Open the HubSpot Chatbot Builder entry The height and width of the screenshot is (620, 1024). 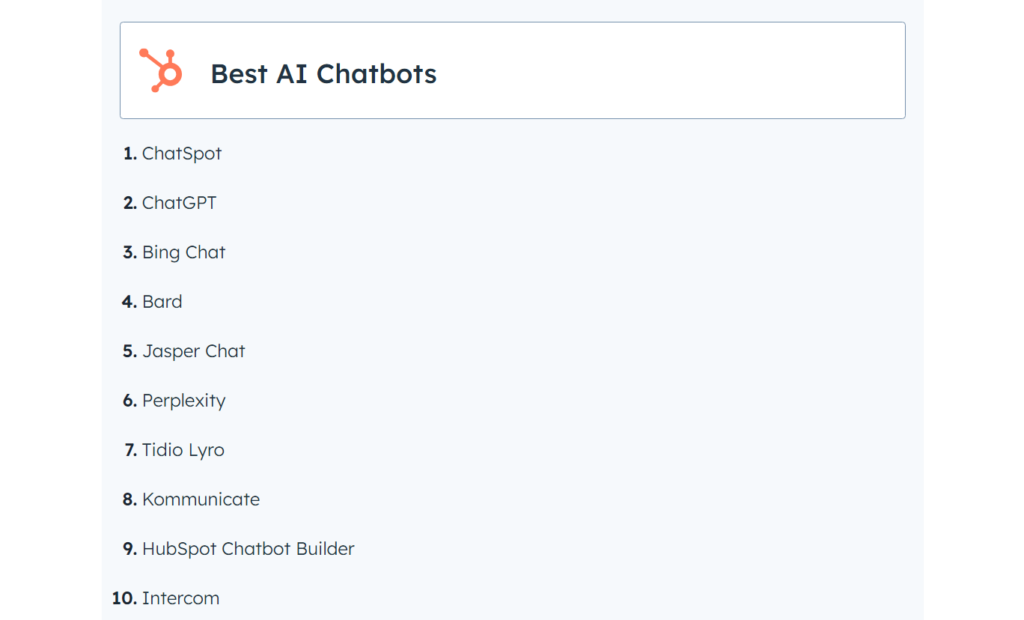[248, 549]
